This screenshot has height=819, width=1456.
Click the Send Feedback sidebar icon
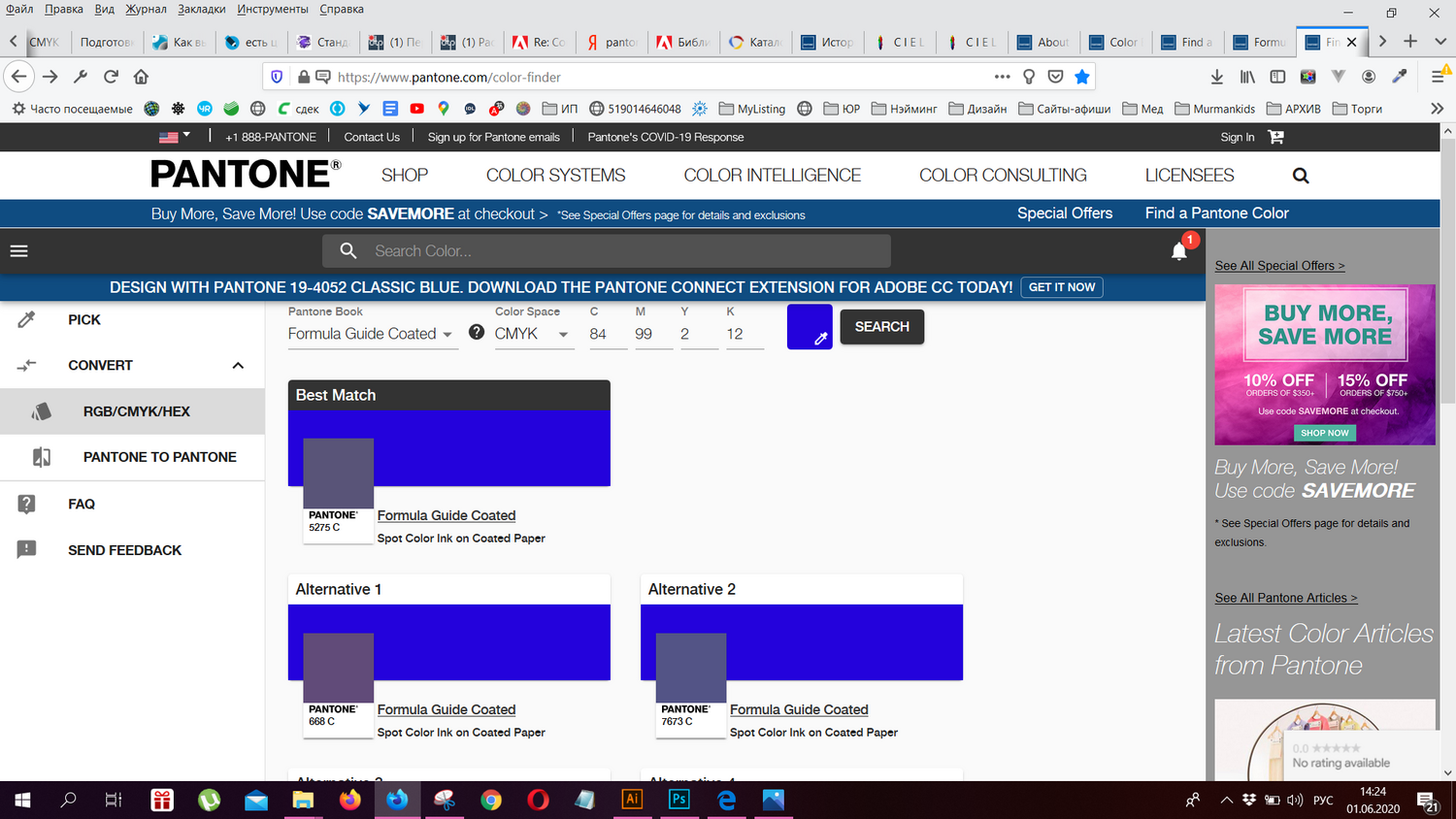pos(26,549)
